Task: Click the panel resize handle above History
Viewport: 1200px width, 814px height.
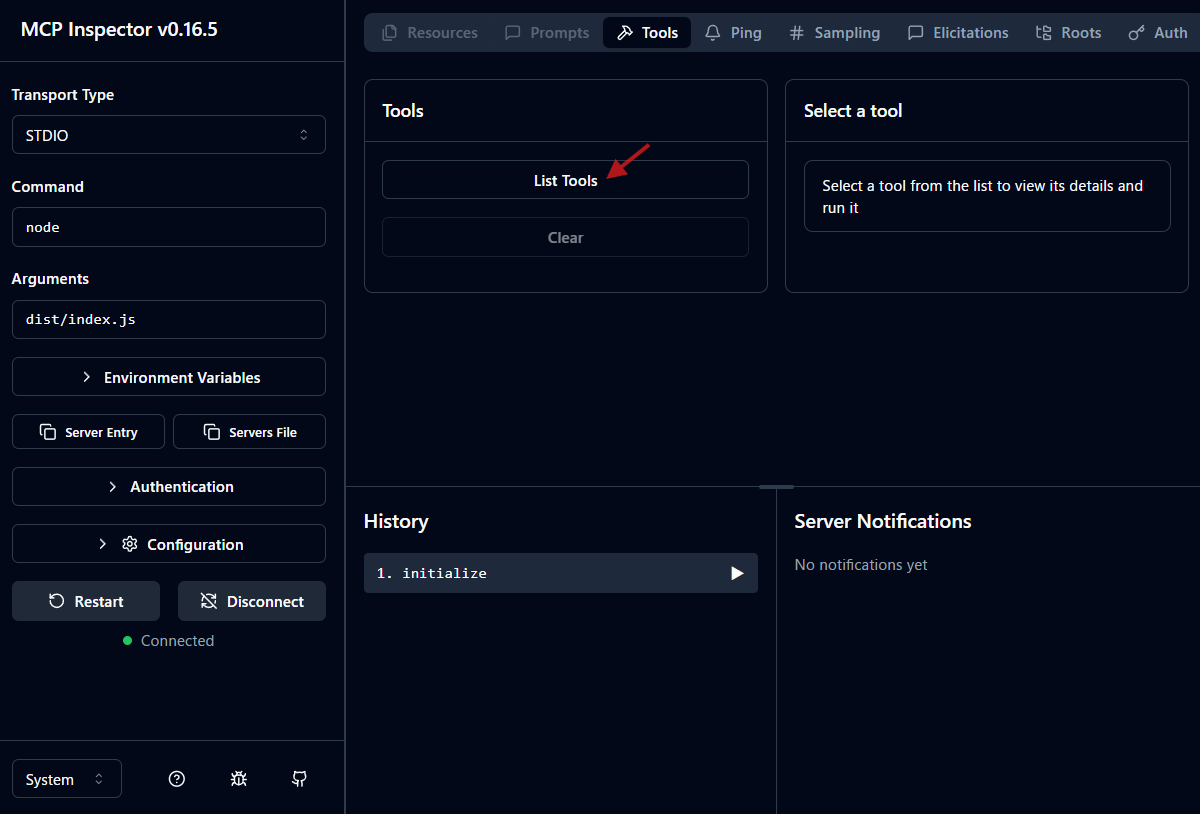Action: coord(776,487)
